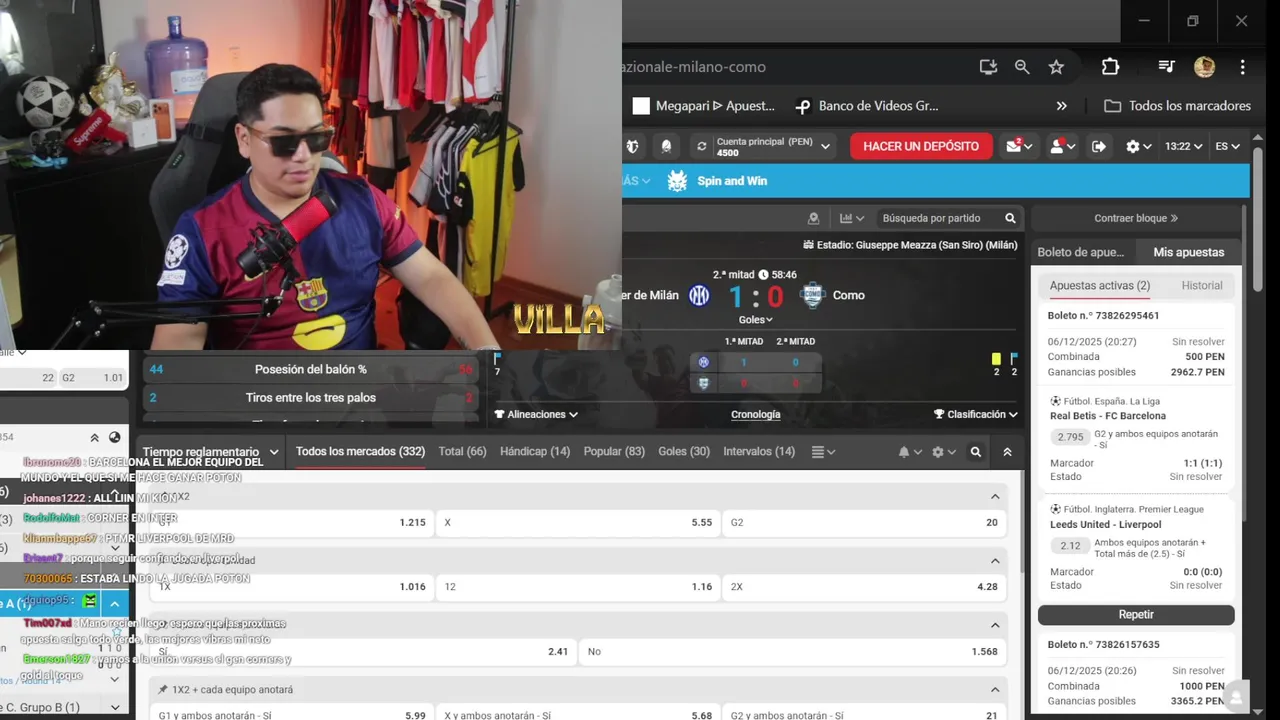Screen dimensions: 1280x720
Task: Select 2X double chance odds 4.28
Action: point(864,587)
